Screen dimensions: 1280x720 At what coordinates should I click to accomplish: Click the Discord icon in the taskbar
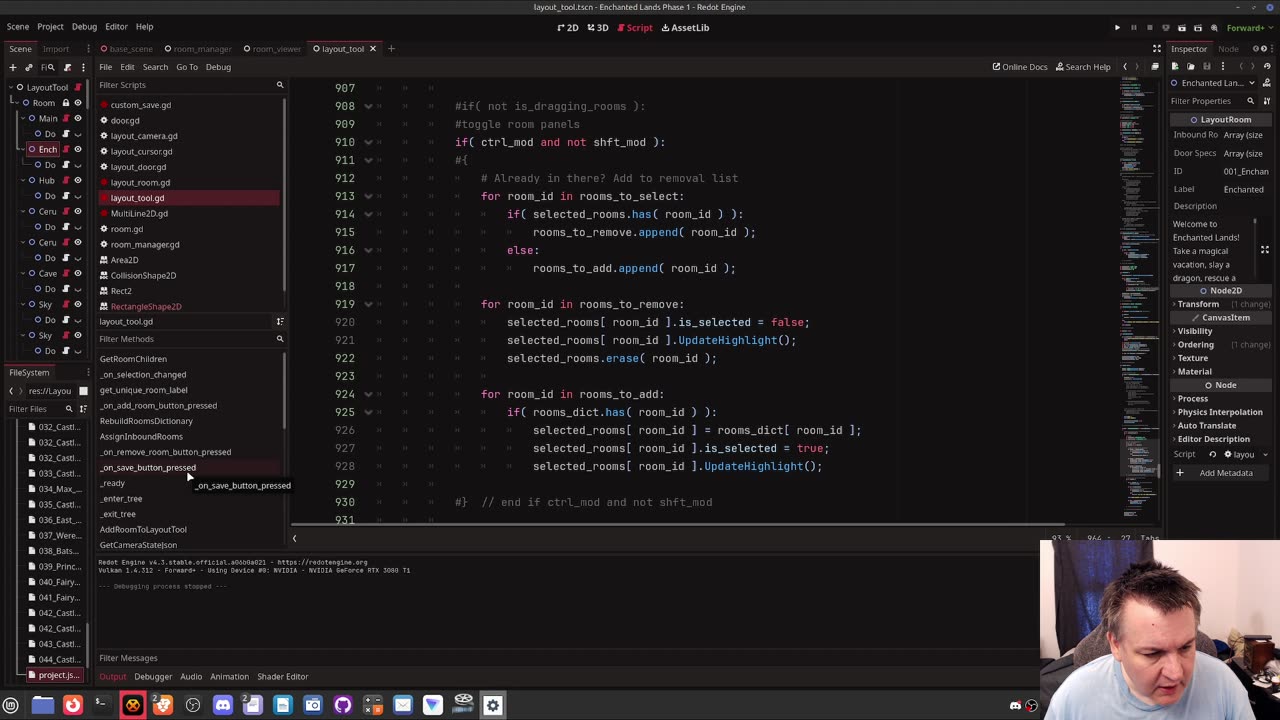(222, 705)
